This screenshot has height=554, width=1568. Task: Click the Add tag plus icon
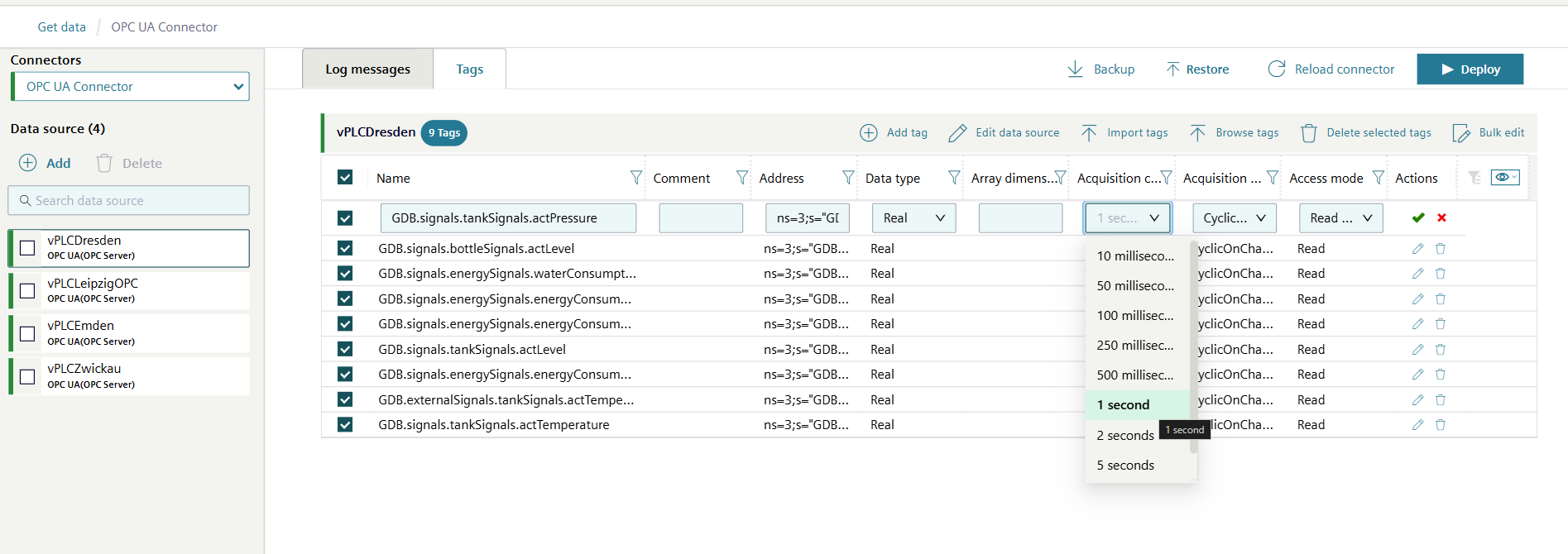click(869, 133)
